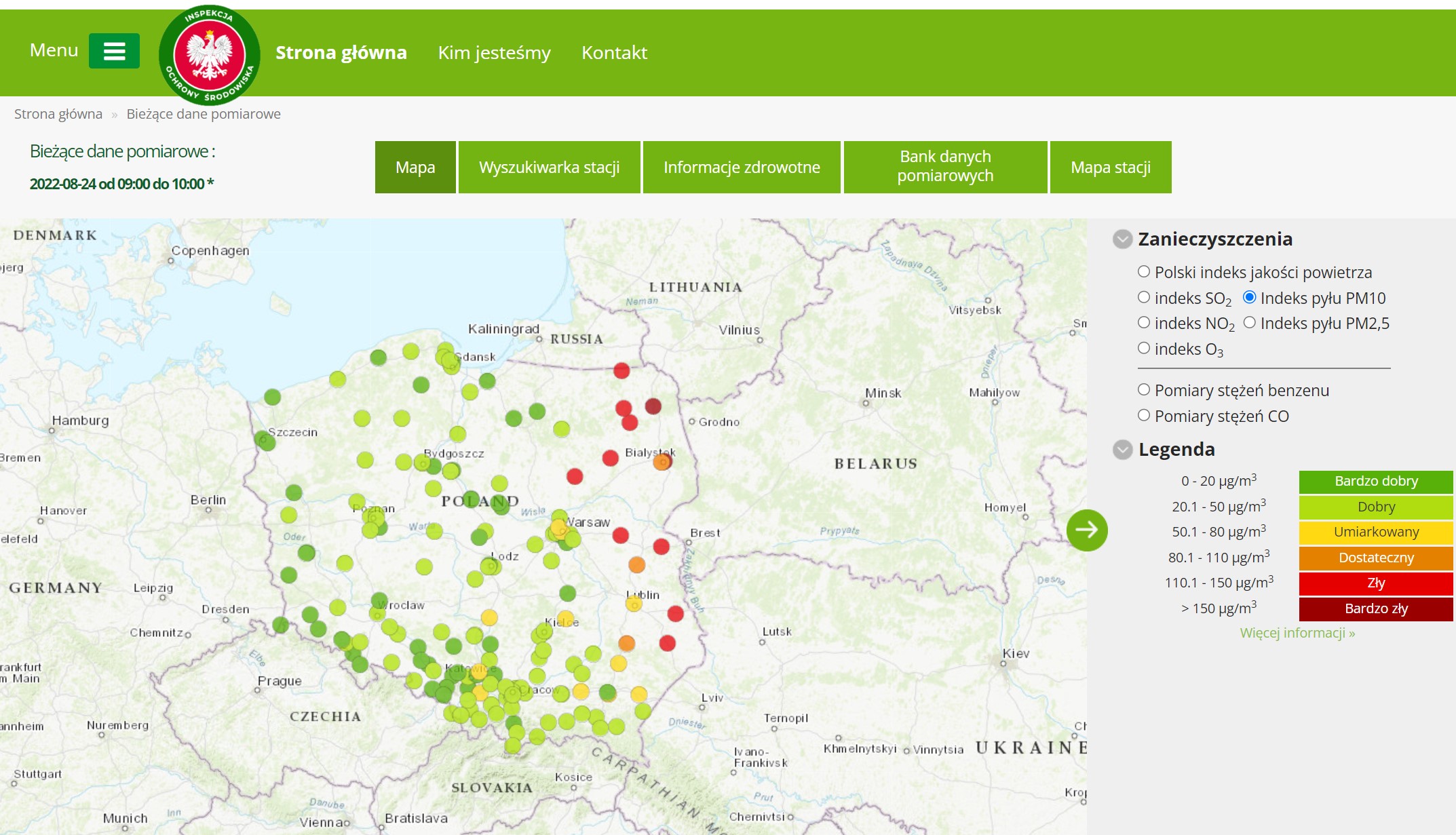
Task: Select Polski indeks jakości powietrza radio
Action: [x=1144, y=272]
